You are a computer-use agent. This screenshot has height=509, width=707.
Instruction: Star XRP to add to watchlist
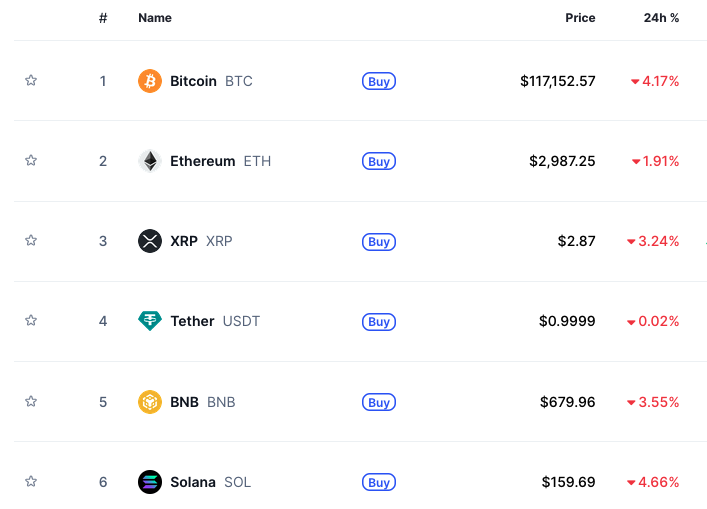point(31,240)
